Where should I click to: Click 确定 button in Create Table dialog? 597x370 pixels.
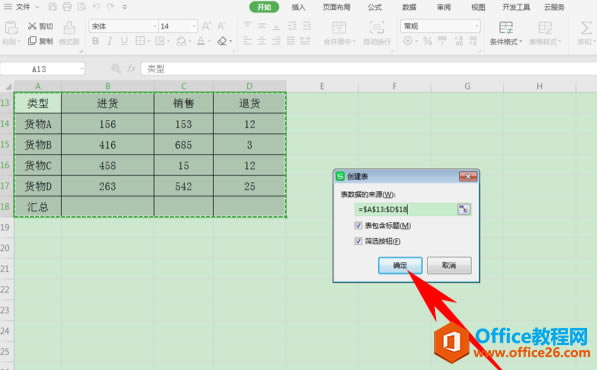400,265
